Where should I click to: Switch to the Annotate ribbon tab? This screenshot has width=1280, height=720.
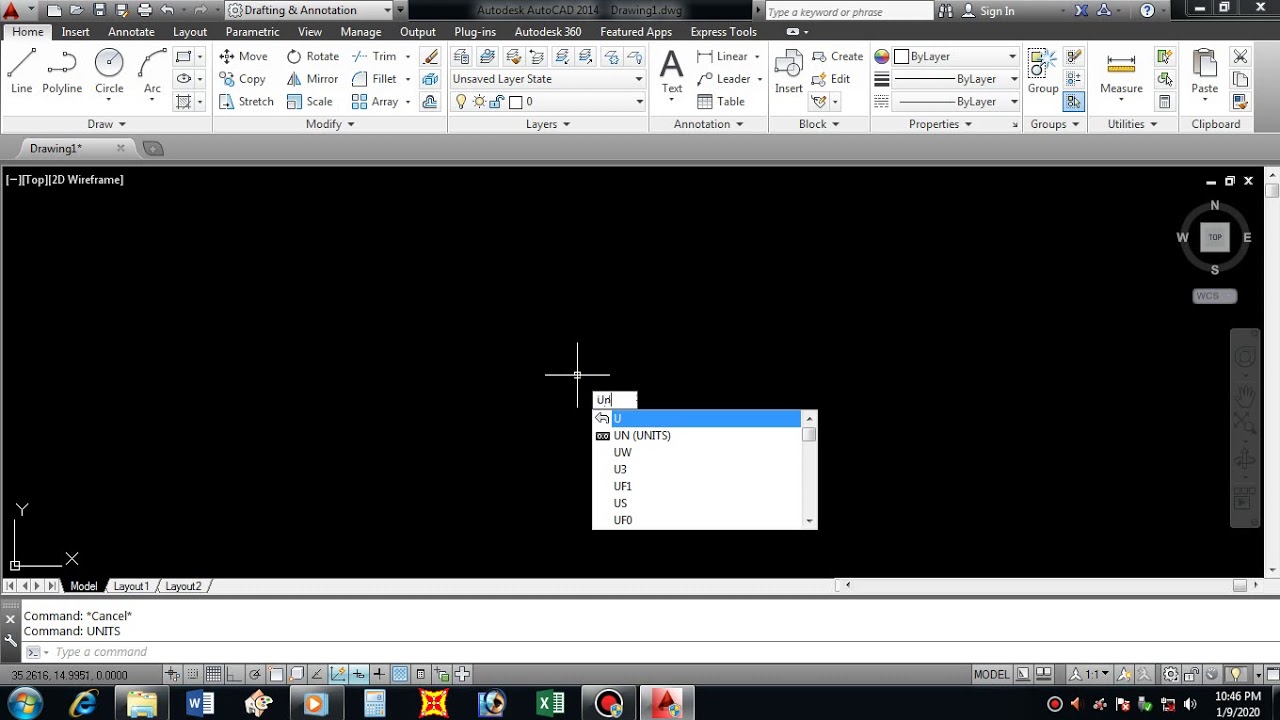pos(131,32)
